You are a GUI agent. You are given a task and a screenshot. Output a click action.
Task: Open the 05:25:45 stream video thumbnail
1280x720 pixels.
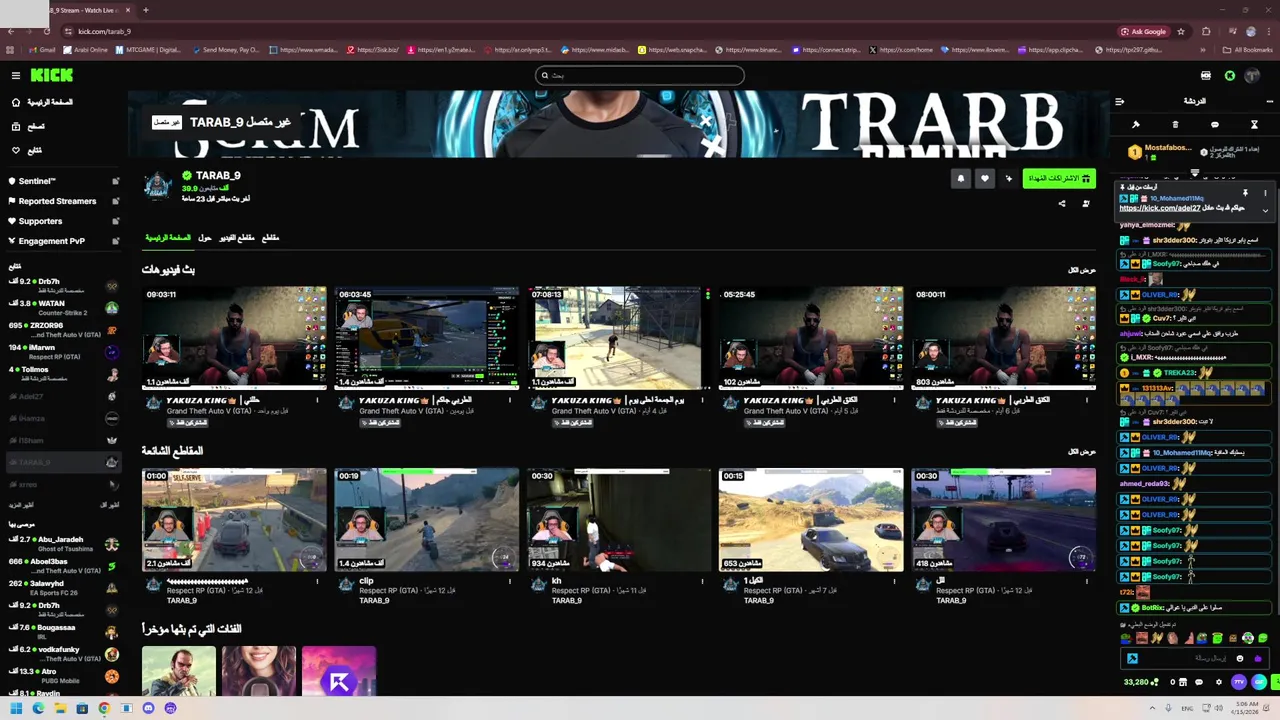[811, 338]
